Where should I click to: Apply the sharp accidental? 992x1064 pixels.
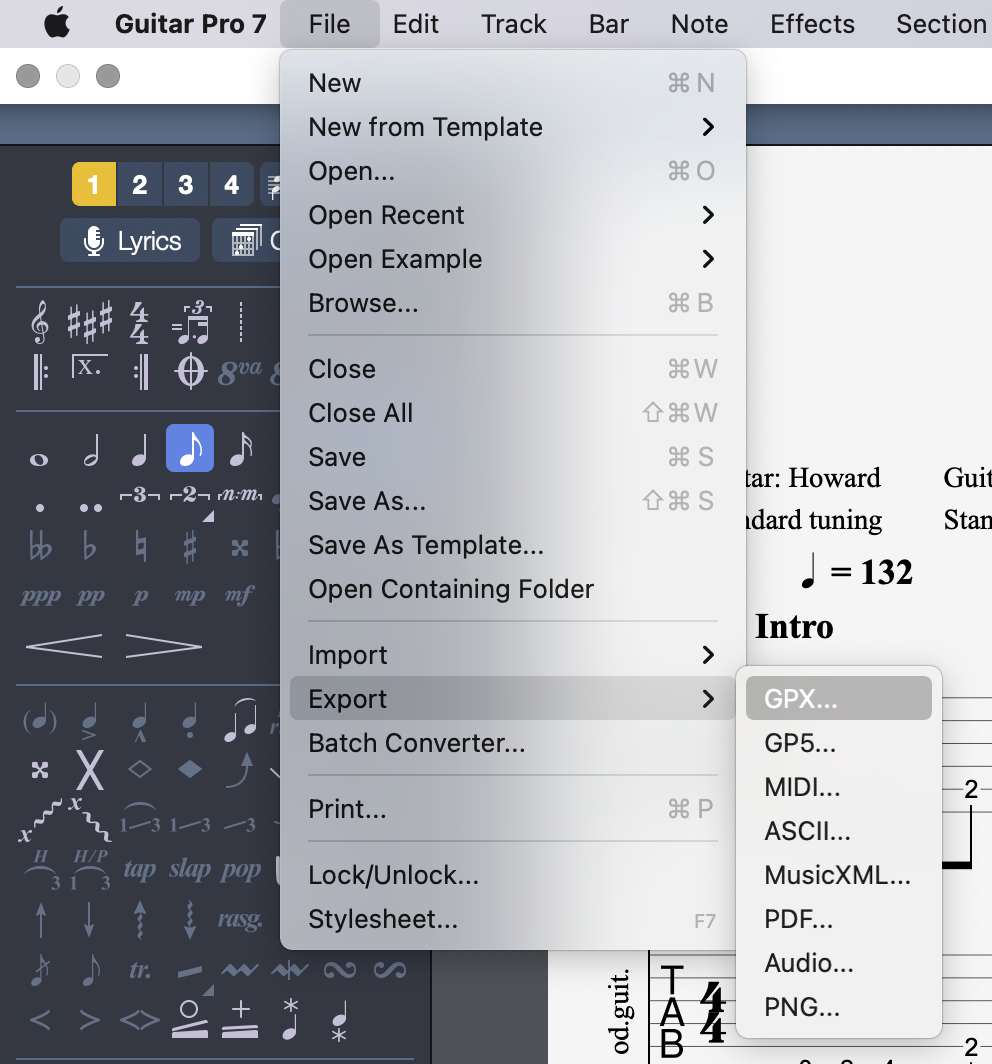click(x=190, y=546)
